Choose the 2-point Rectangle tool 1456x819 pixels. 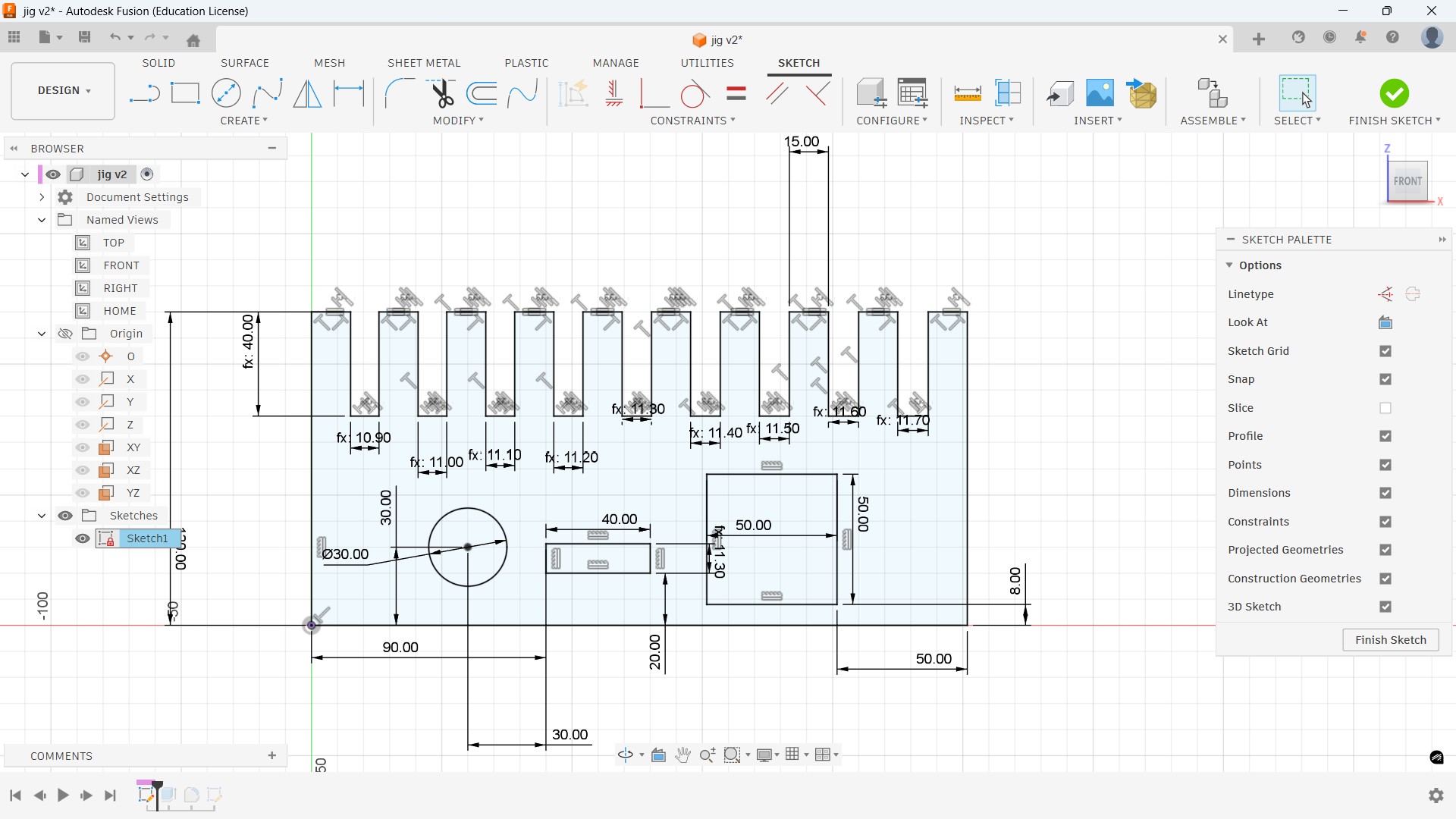[185, 94]
